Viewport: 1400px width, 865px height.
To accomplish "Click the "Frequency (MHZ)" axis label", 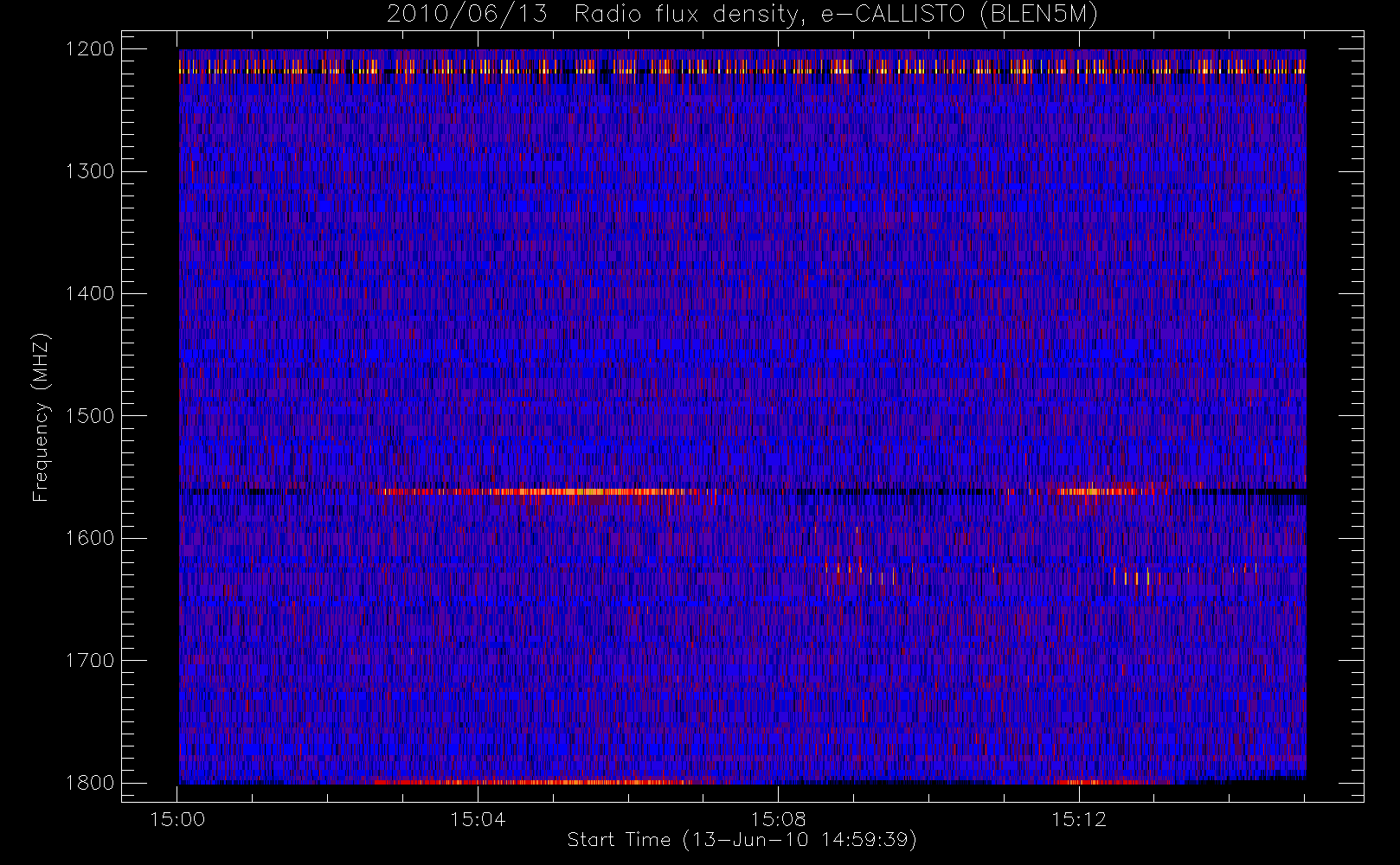I will [x=41, y=417].
